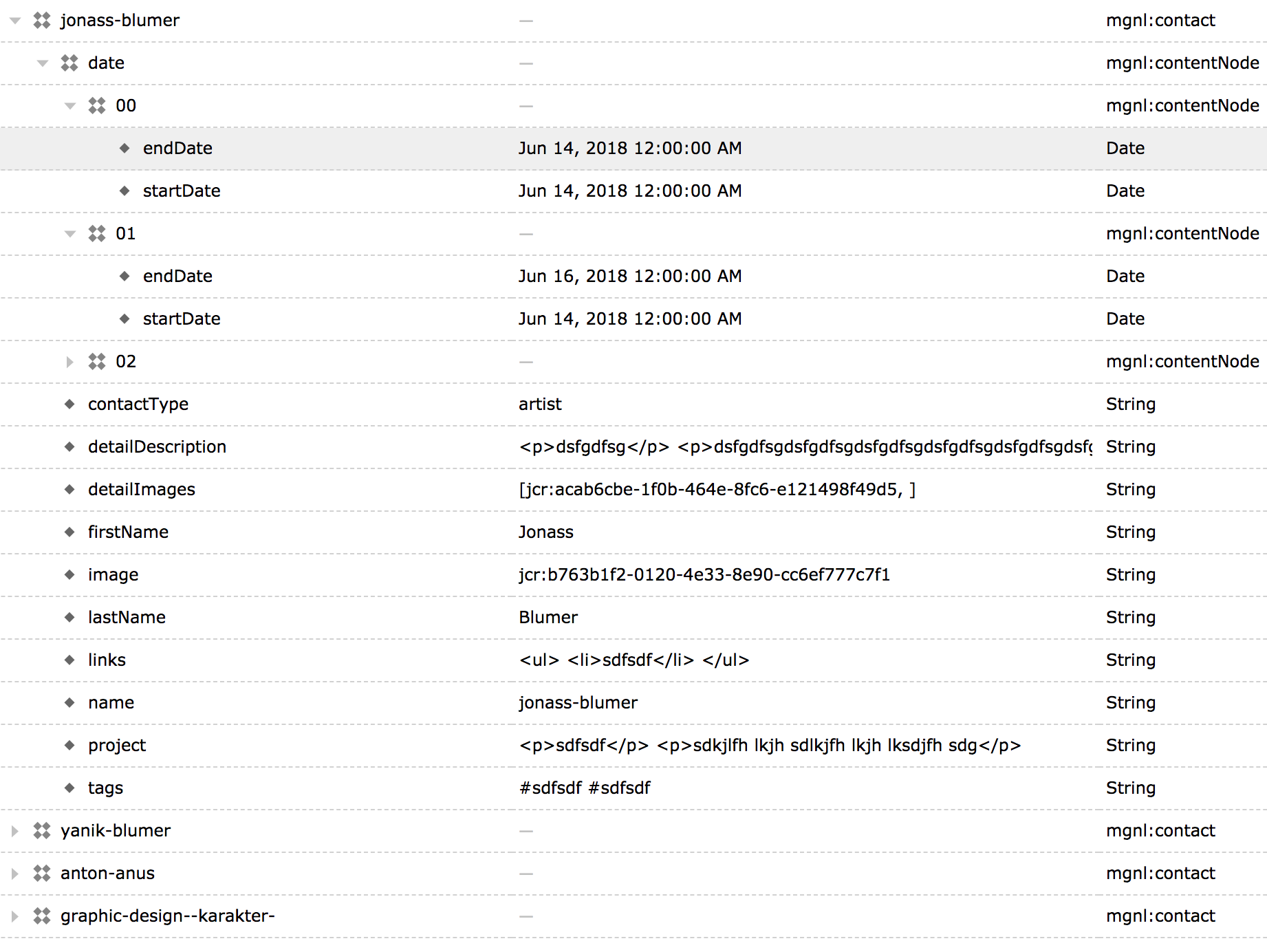Click the graphic-design--karakter- node icon

[x=42, y=916]
